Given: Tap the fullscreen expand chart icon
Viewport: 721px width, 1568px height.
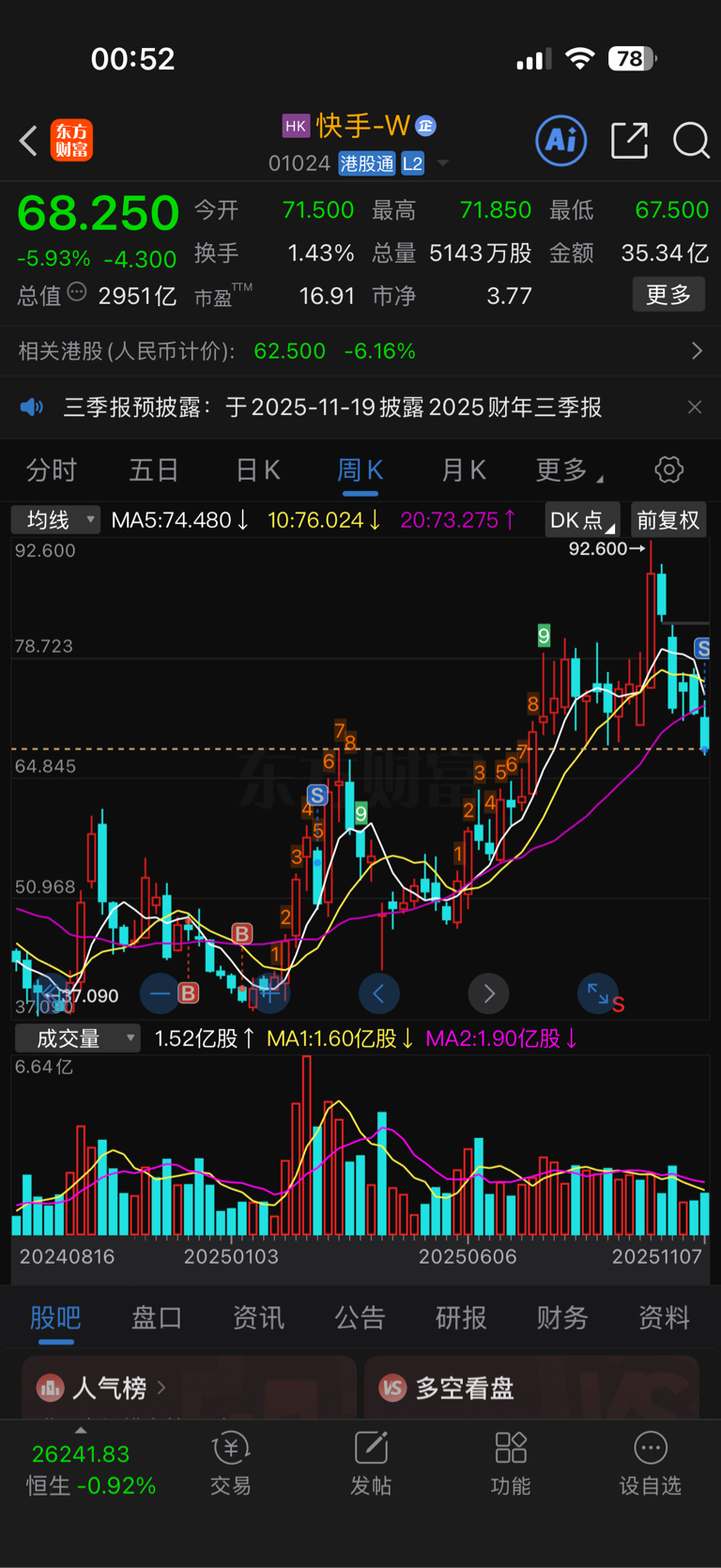Looking at the screenshot, I should [x=598, y=993].
